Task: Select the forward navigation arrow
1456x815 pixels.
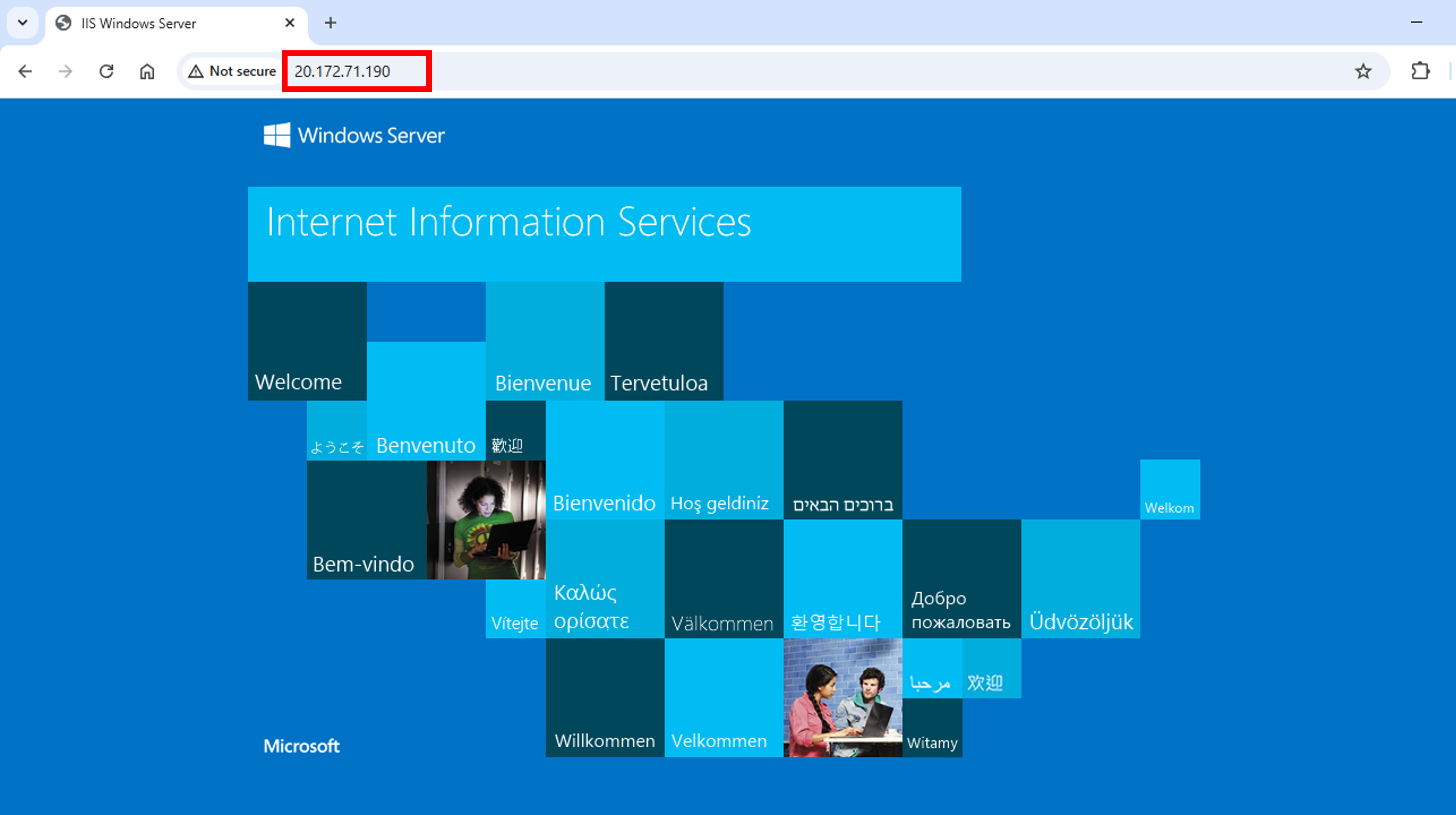Action: [65, 71]
